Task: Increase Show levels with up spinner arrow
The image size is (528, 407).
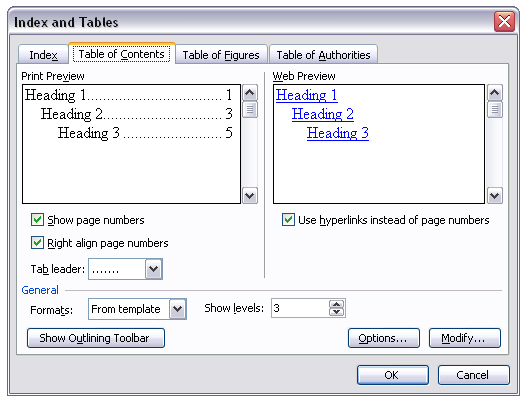Action: coord(336,304)
